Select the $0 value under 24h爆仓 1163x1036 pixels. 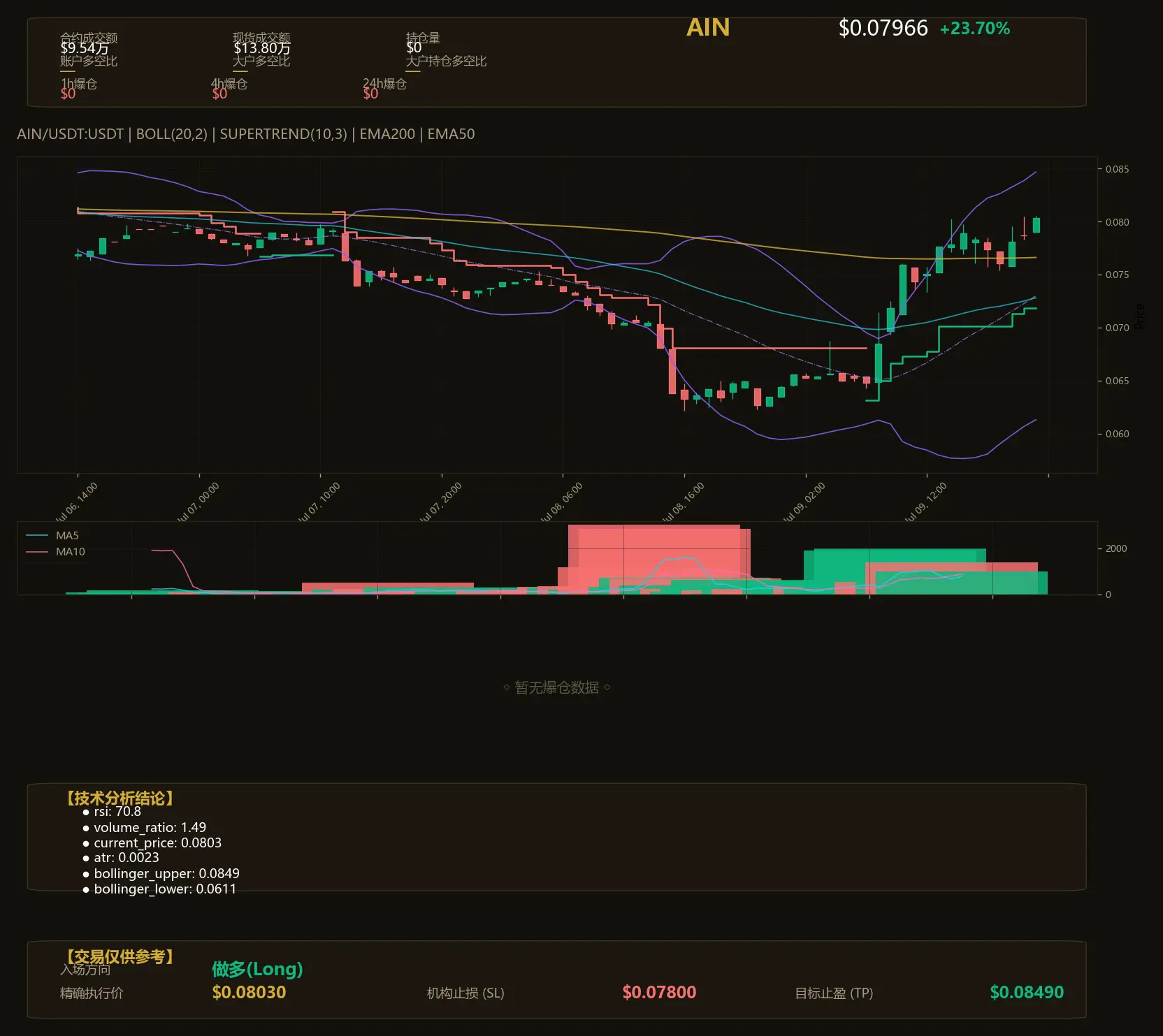click(370, 94)
